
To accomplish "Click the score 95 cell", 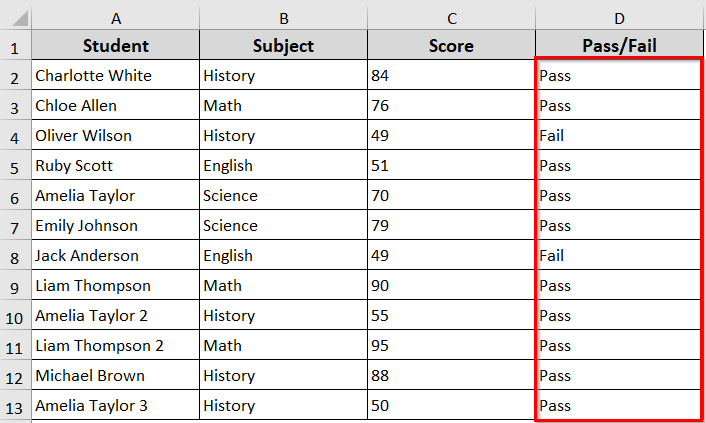I will (x=451, y=345).
